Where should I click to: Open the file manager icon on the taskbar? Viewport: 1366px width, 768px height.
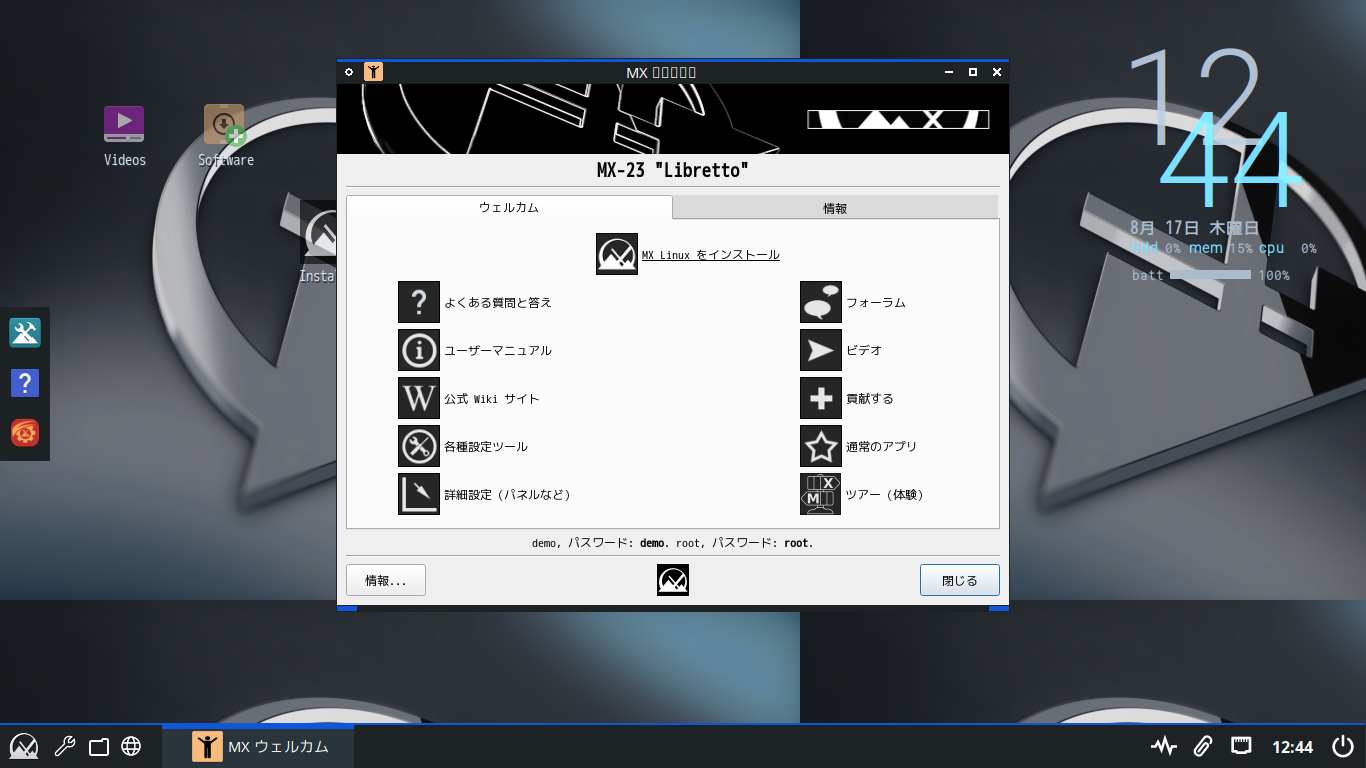pyautogui.click(x=98, y=746)
